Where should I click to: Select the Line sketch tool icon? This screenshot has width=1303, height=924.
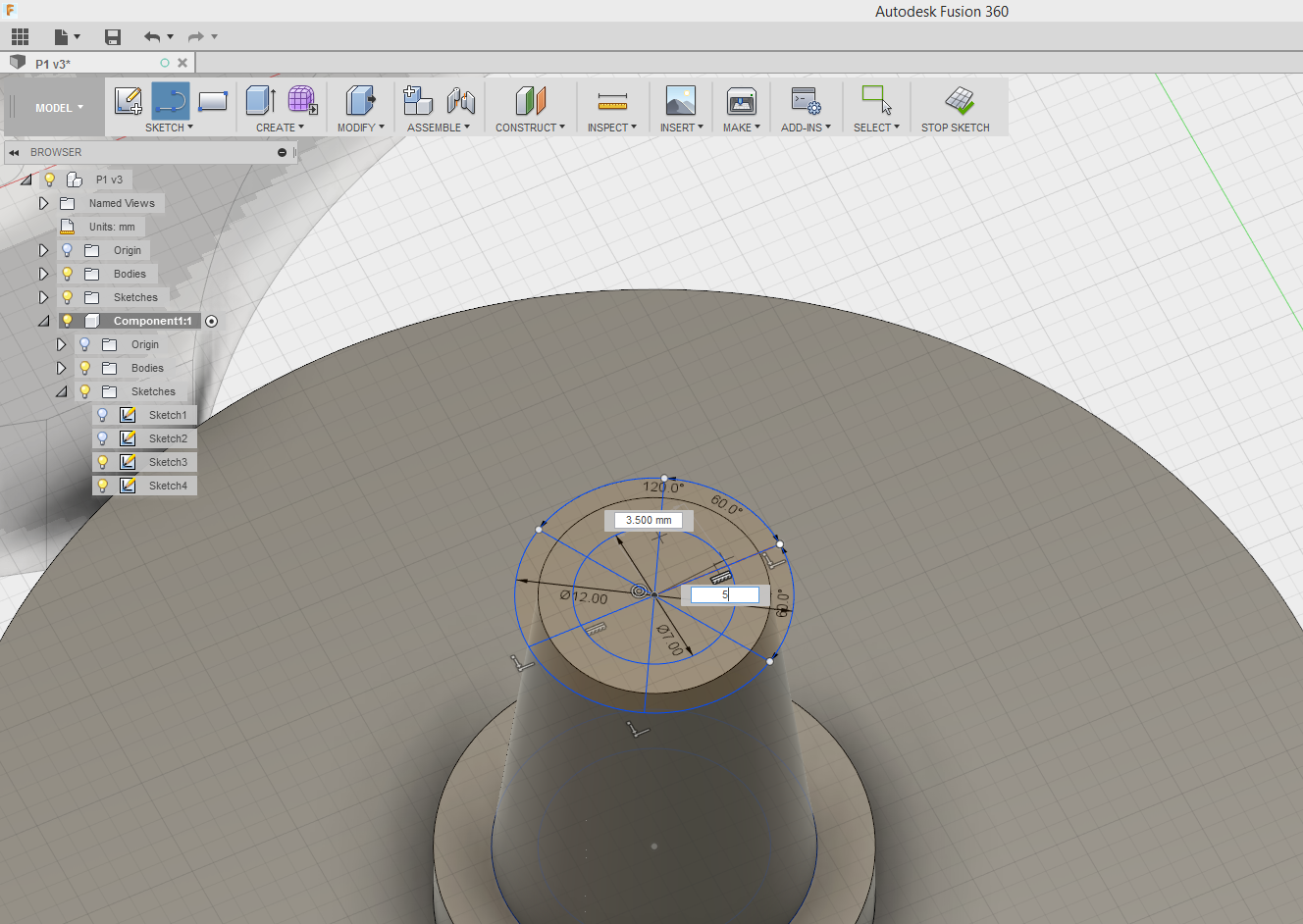coord(171,100)
